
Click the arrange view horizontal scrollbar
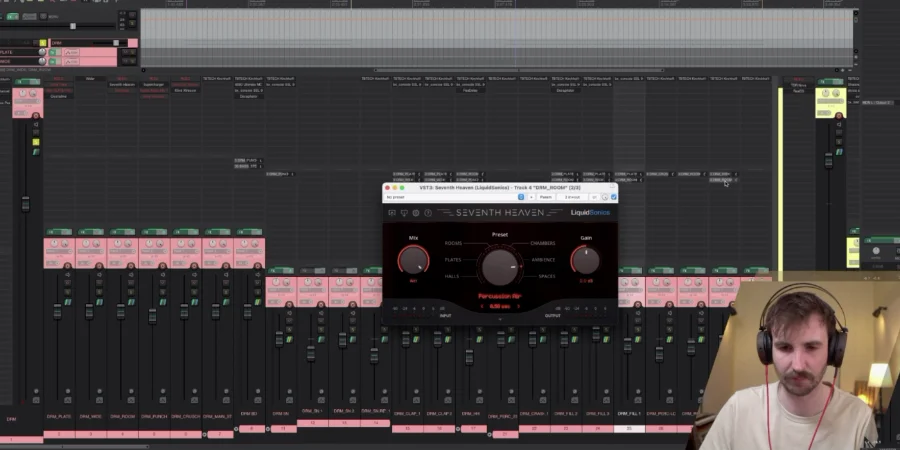point(519,70)
